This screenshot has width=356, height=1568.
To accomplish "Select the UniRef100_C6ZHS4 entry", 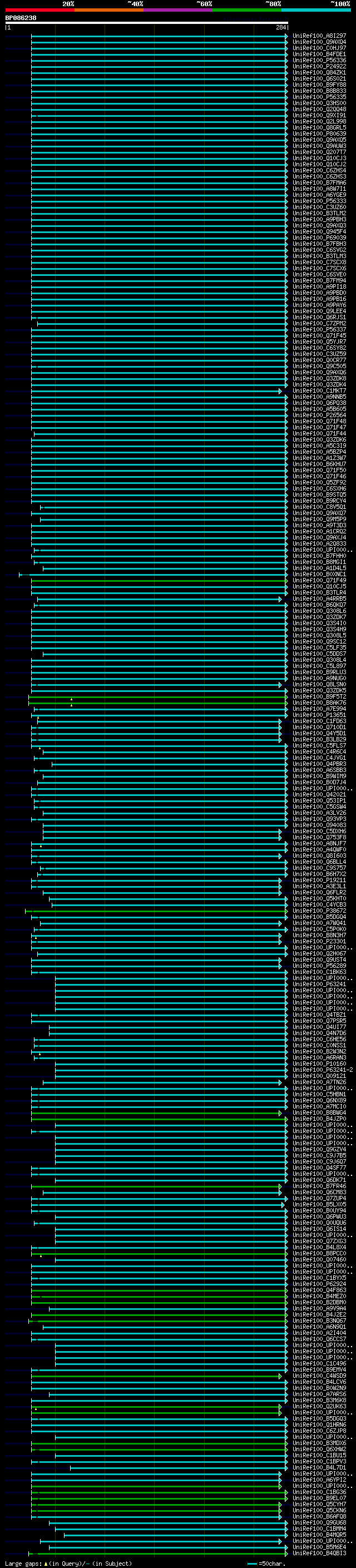I will [319, 170].
